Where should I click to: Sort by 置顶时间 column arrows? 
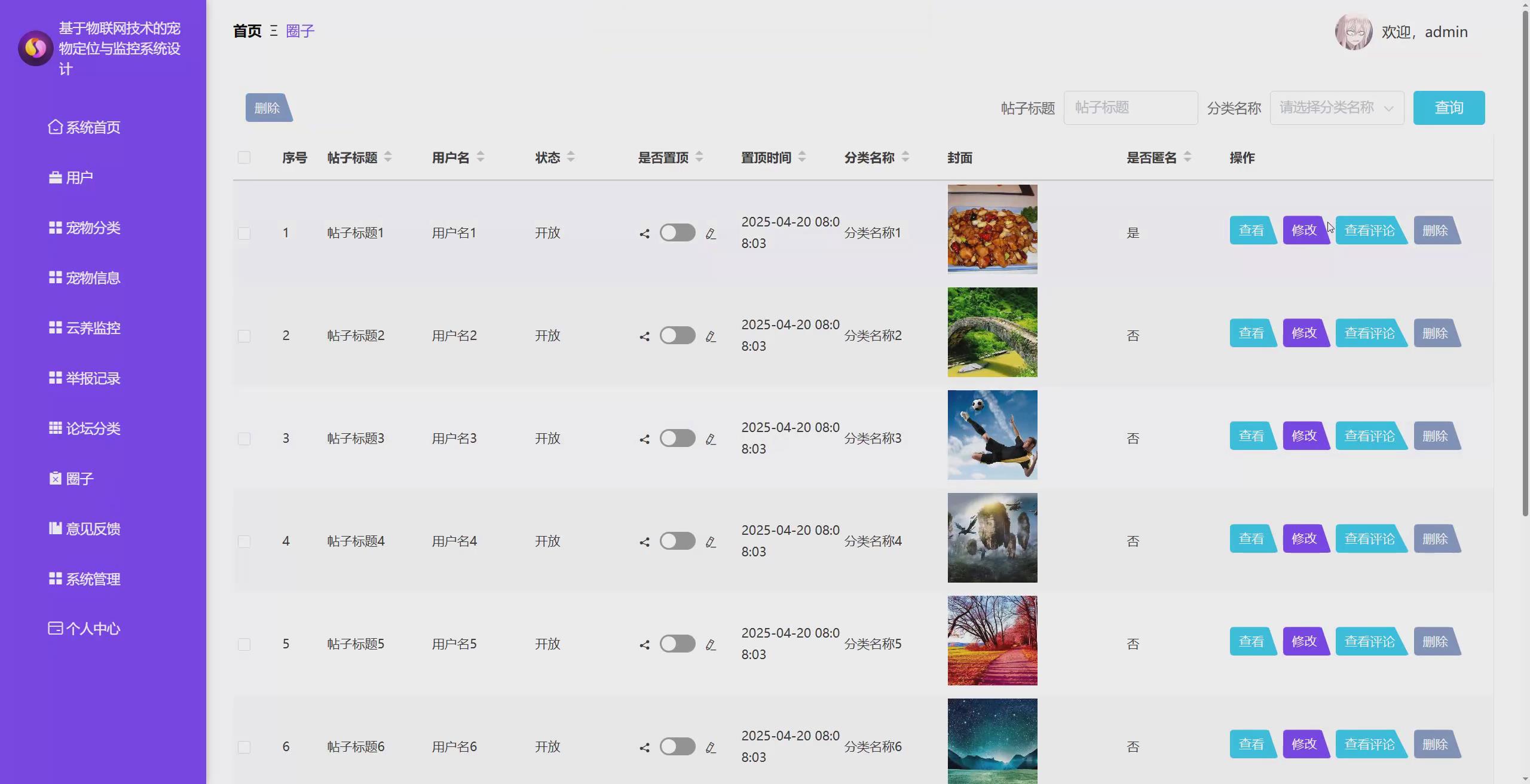coord(802,157)
